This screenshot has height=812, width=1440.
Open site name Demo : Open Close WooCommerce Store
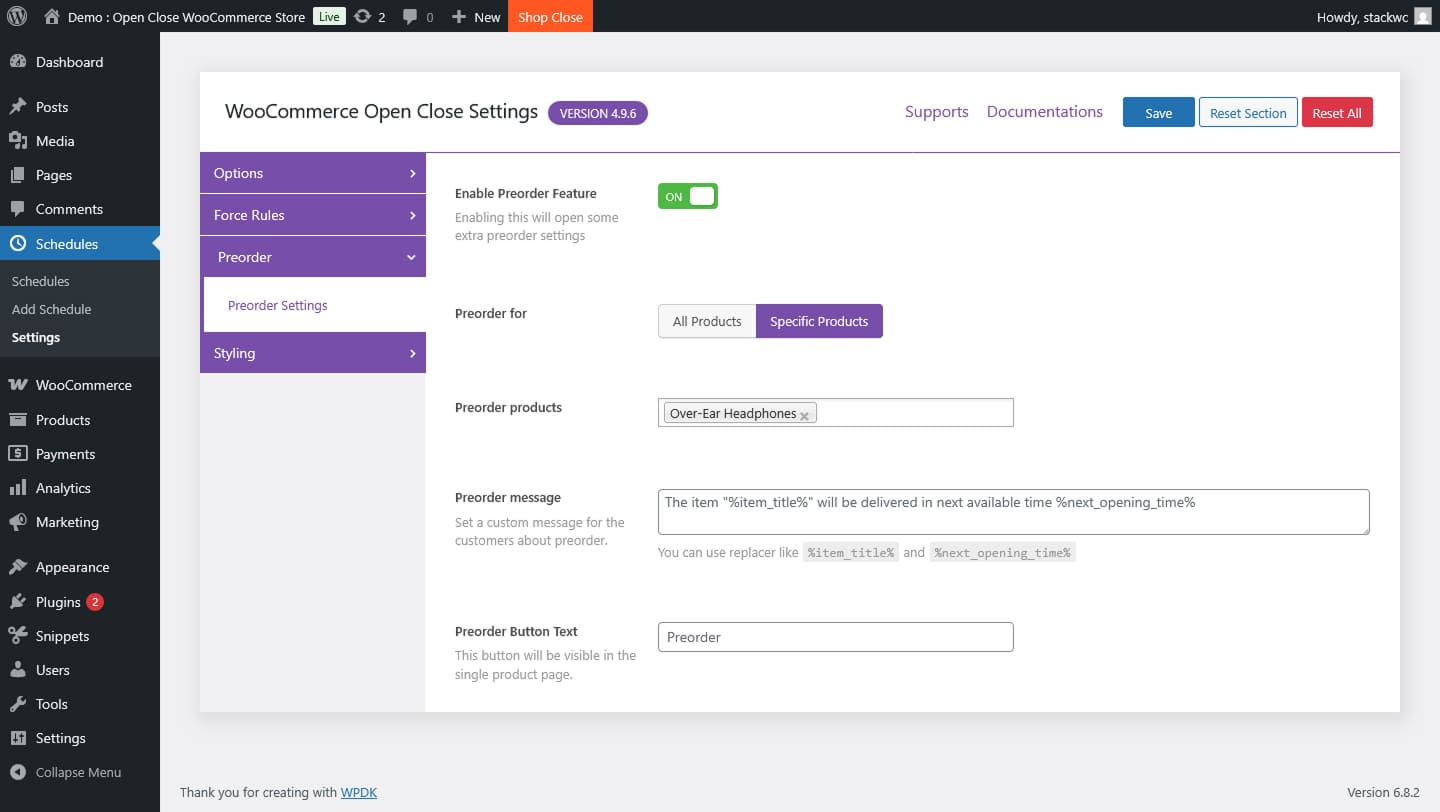(x=186, y=17)
